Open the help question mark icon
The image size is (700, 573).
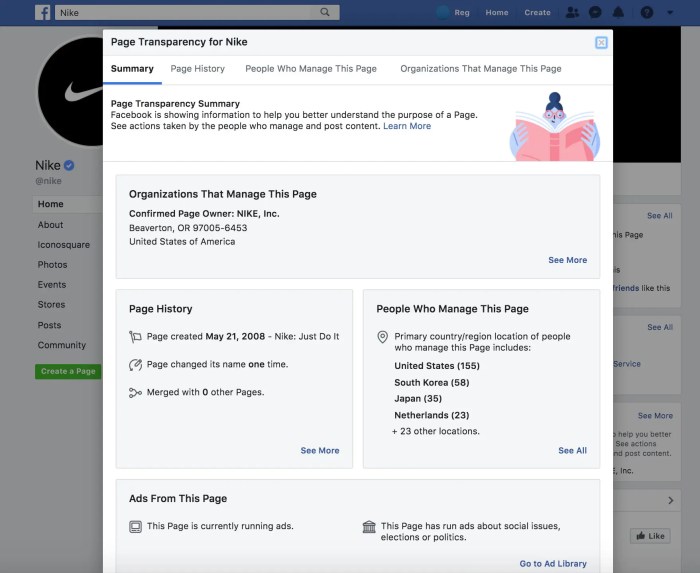tap(646, 12)
